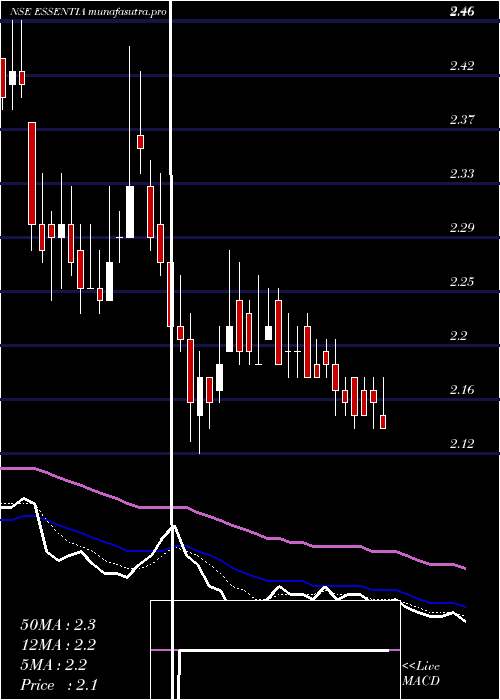Click the 'Price : 2.1' readout
The width and height of the screenshot is (500, 700).
click(59, 685)
